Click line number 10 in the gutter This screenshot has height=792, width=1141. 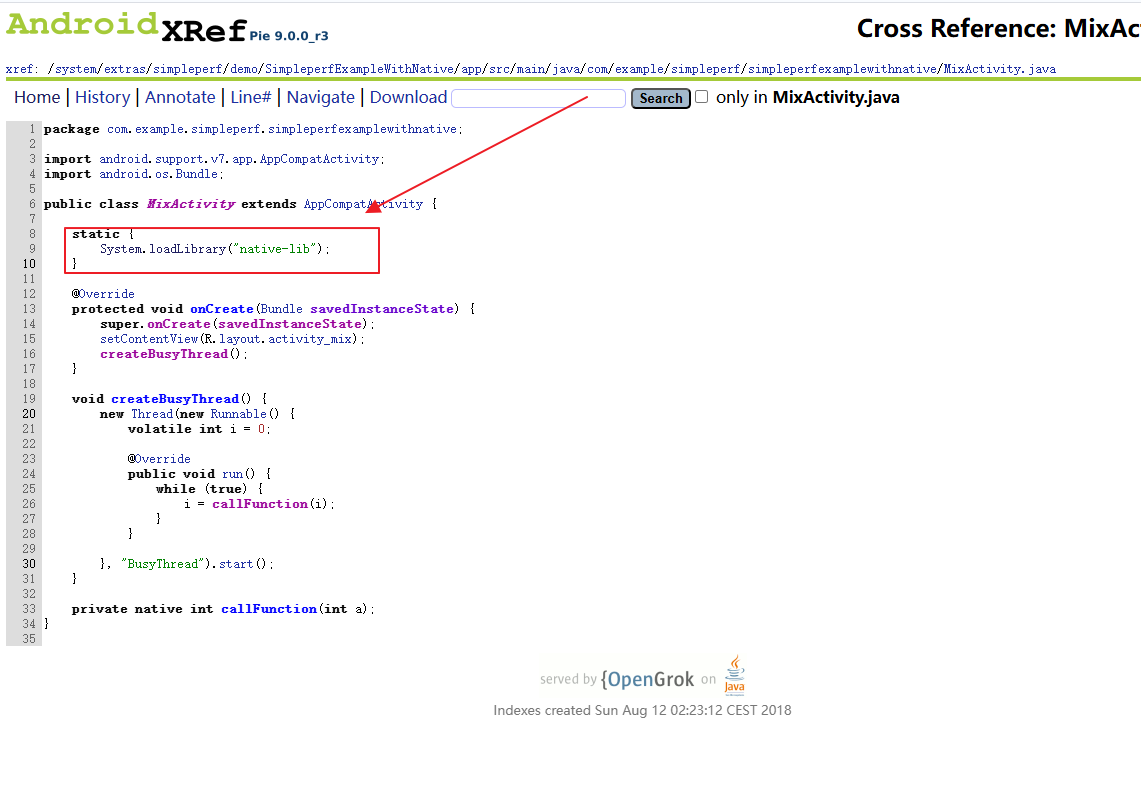pos(28,264)
